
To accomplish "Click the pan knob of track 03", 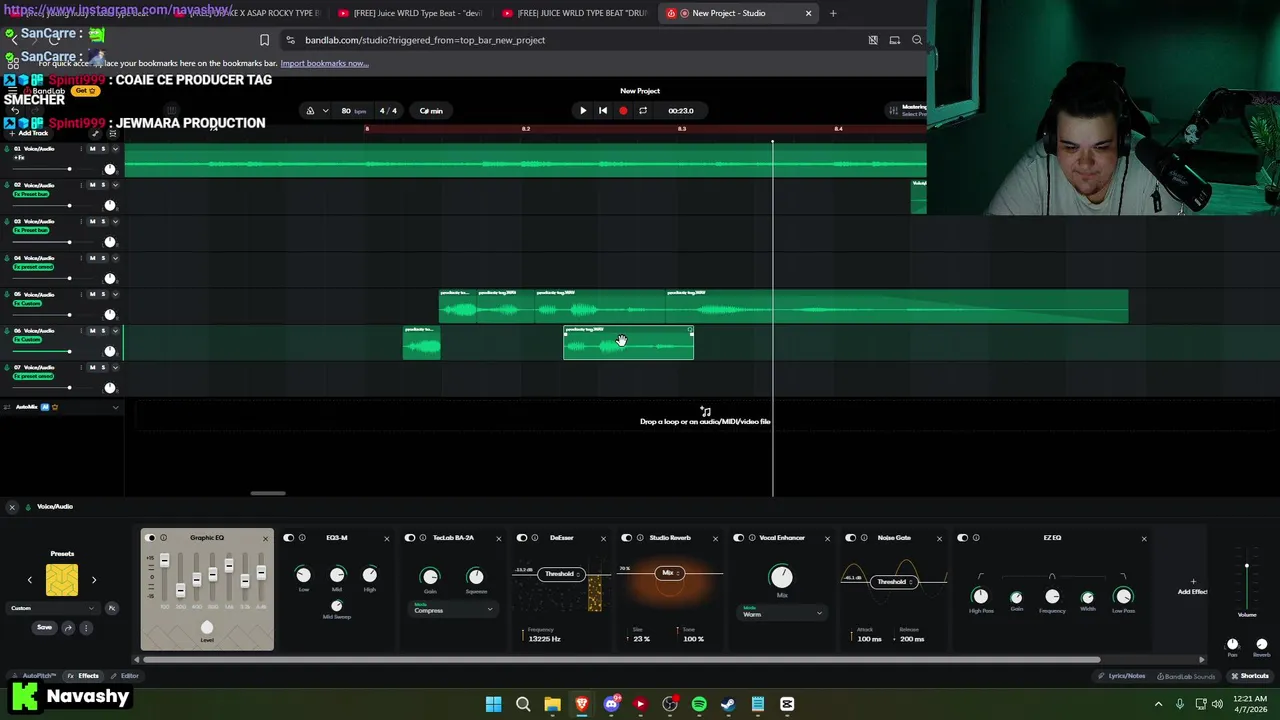I will 110,242.
